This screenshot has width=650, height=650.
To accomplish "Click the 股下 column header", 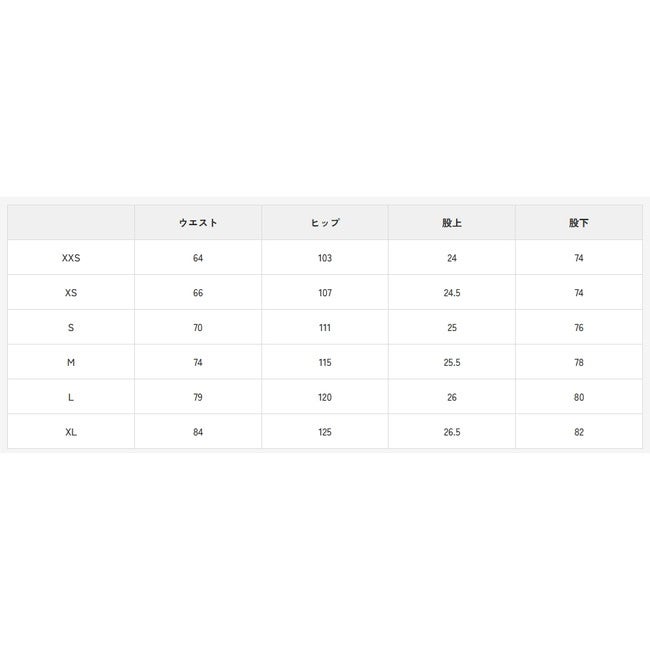I will click(x=579, y=223).
